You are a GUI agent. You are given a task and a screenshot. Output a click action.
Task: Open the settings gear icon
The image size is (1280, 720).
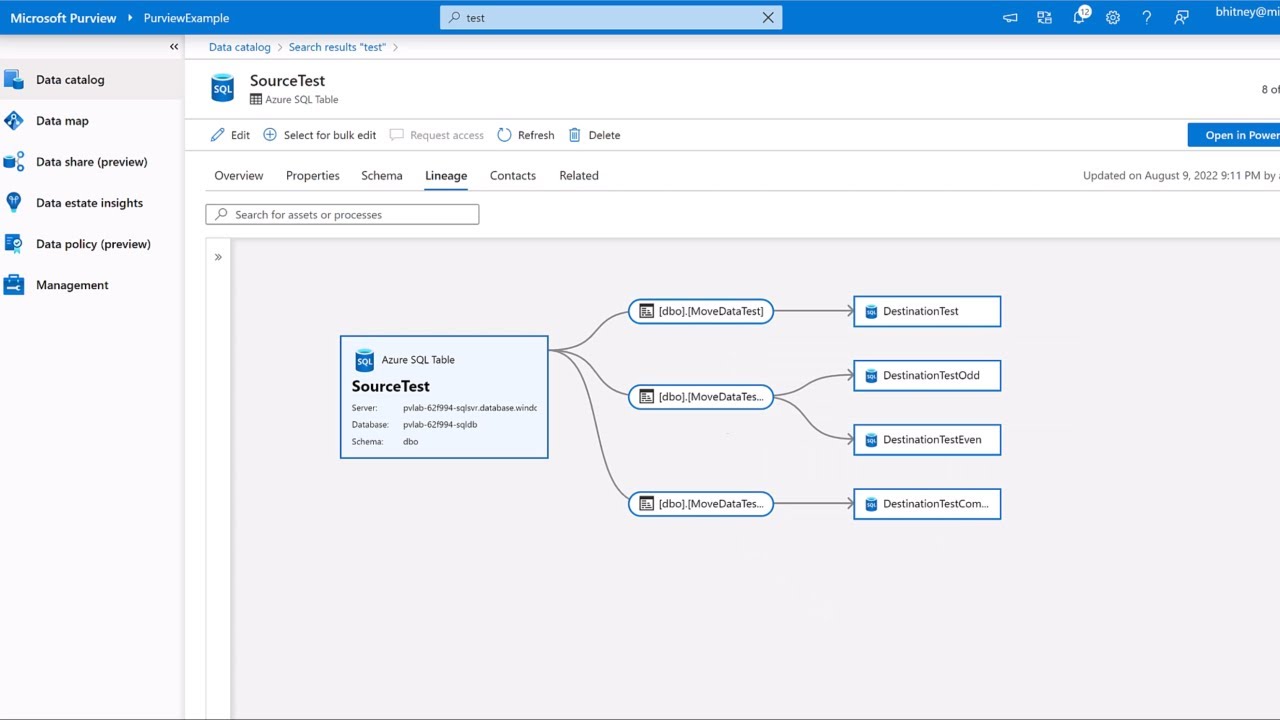(x=1113, y=18)
